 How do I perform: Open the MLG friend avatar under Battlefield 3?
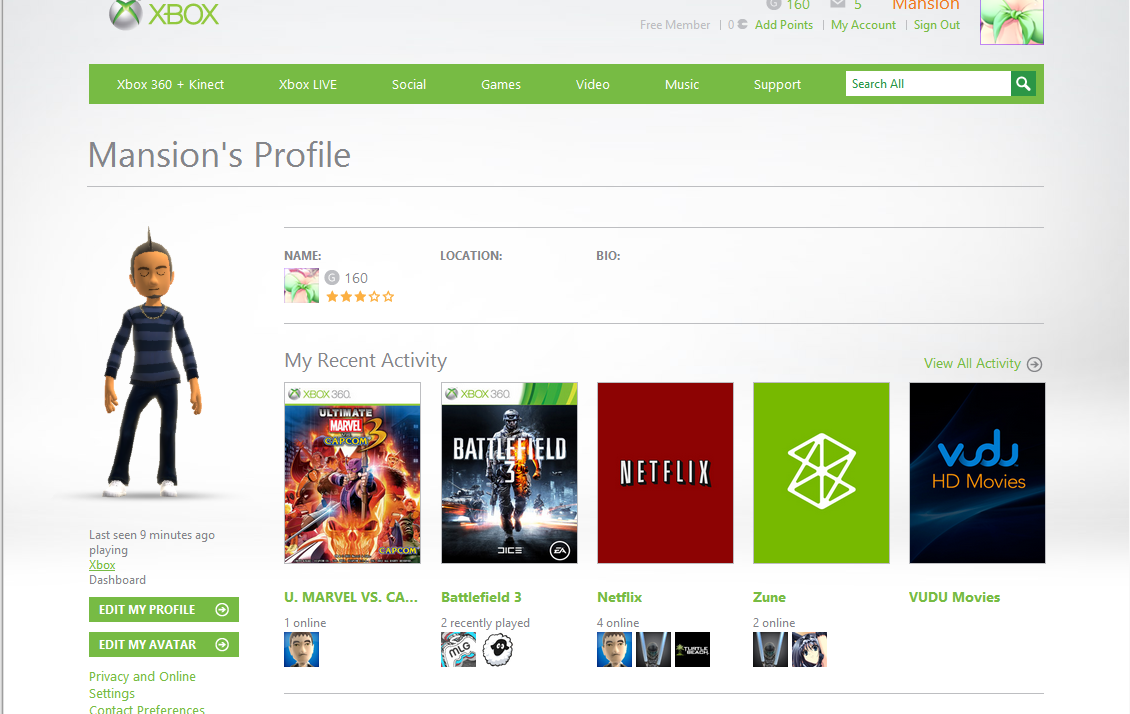pyautogui.click(x=458, y=649)
